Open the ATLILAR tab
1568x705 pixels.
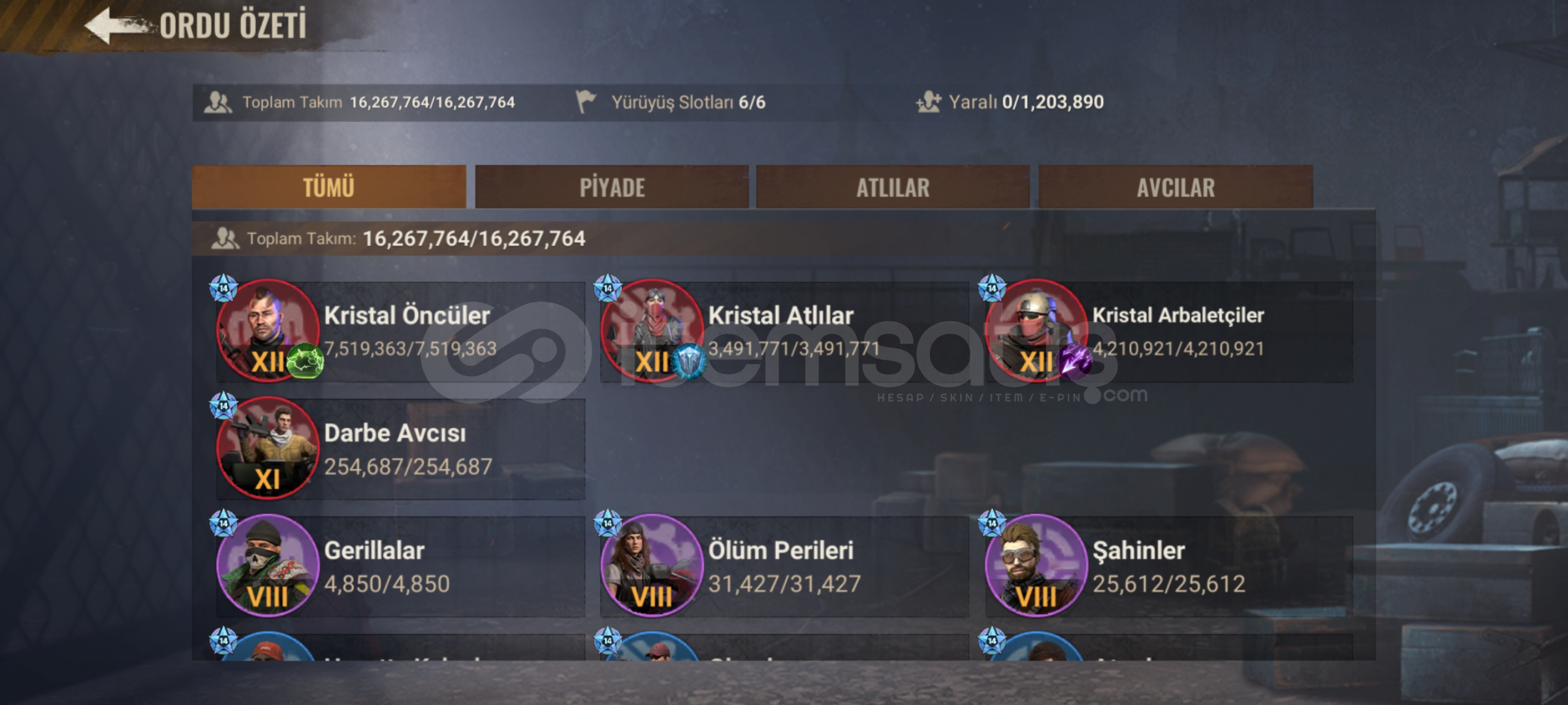893,187
